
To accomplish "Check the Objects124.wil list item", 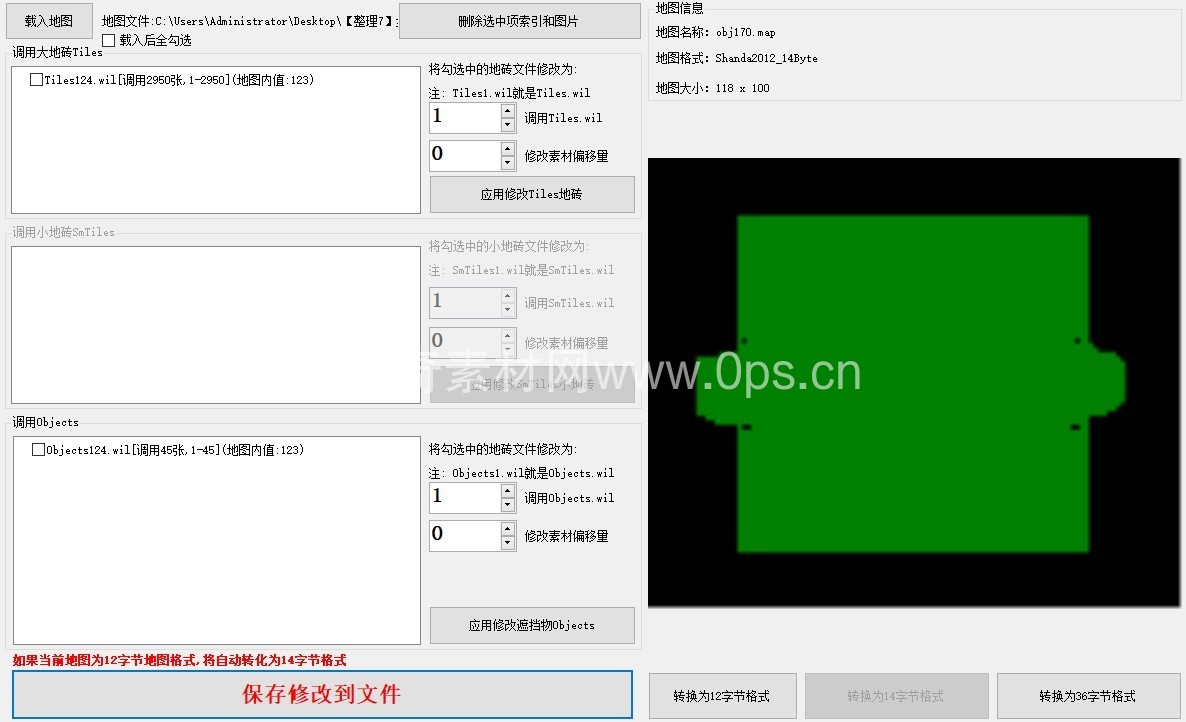I will [x=39, y=450].
